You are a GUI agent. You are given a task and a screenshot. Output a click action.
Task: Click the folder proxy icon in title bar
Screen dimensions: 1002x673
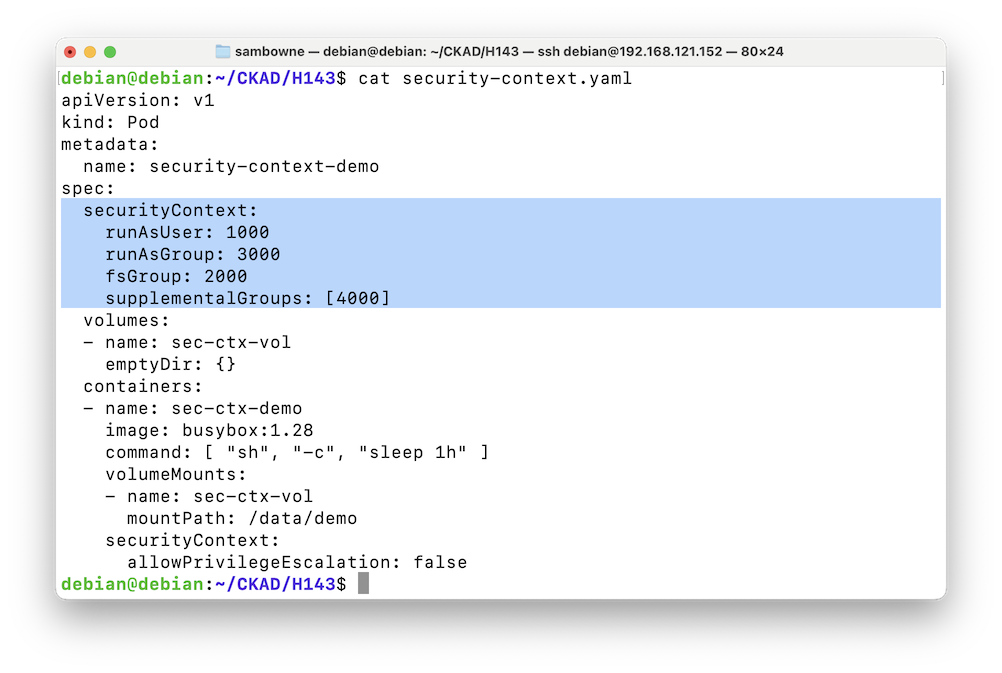pyautogui.click(x=222, y=51)
